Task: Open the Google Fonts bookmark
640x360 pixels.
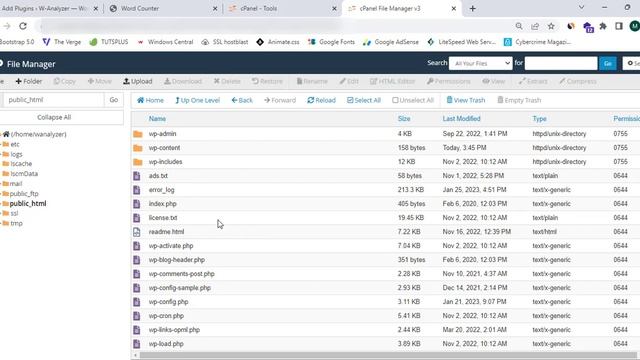Action: click(331, 42)
